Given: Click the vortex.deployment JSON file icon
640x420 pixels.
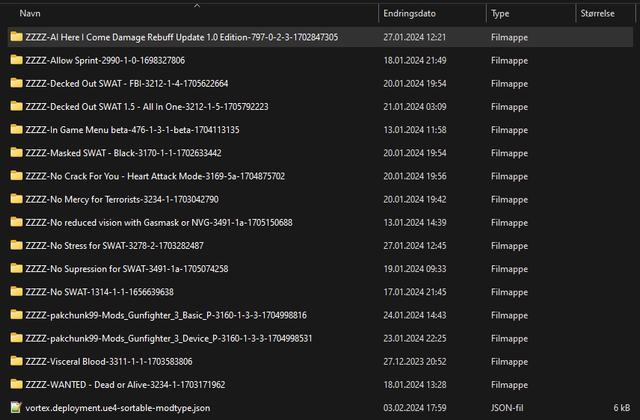Looking at the screenshot, I should 16,407.
